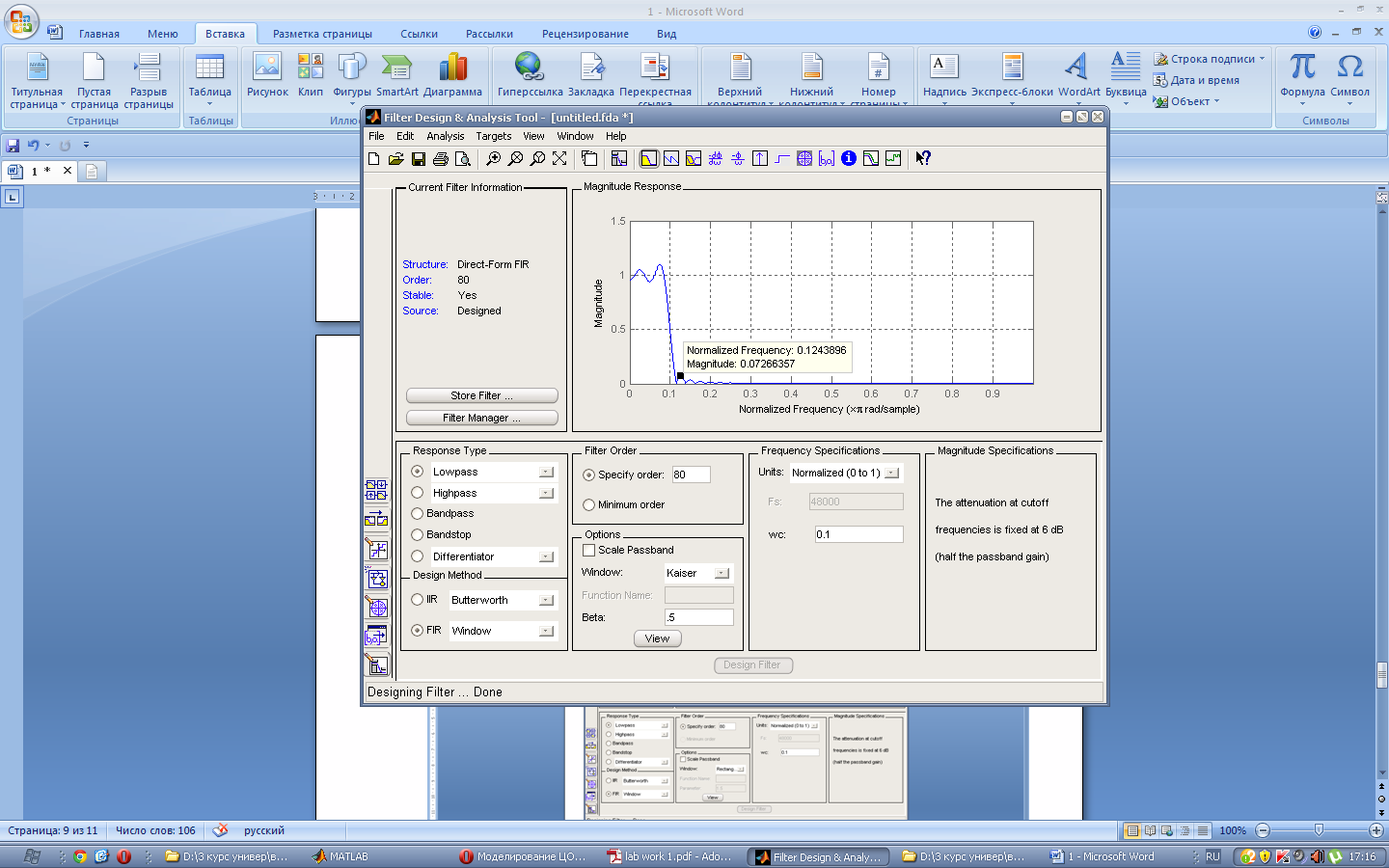Show Step Response icon

[x=782, y=159]
